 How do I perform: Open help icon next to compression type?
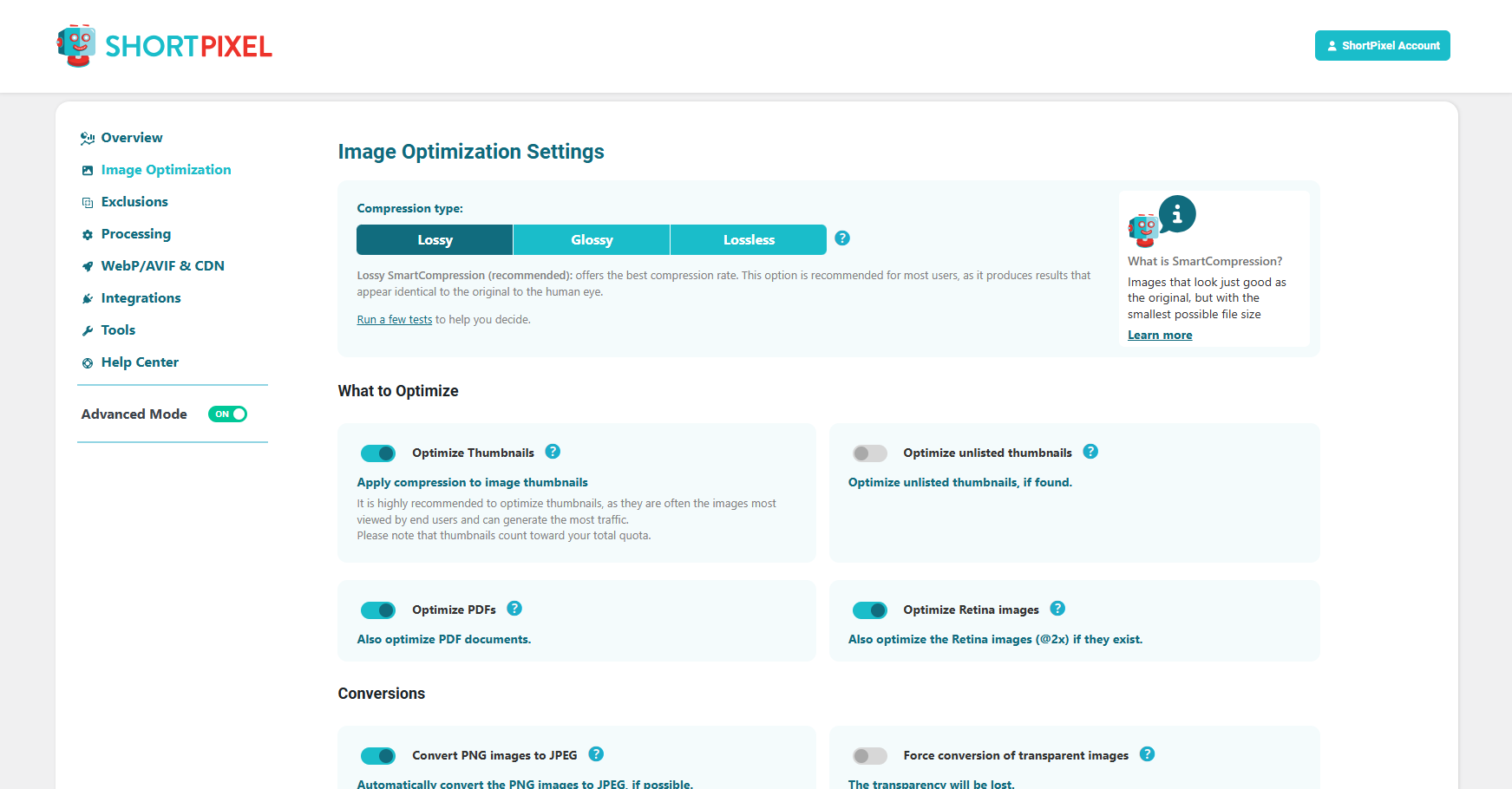pos(842,238)
